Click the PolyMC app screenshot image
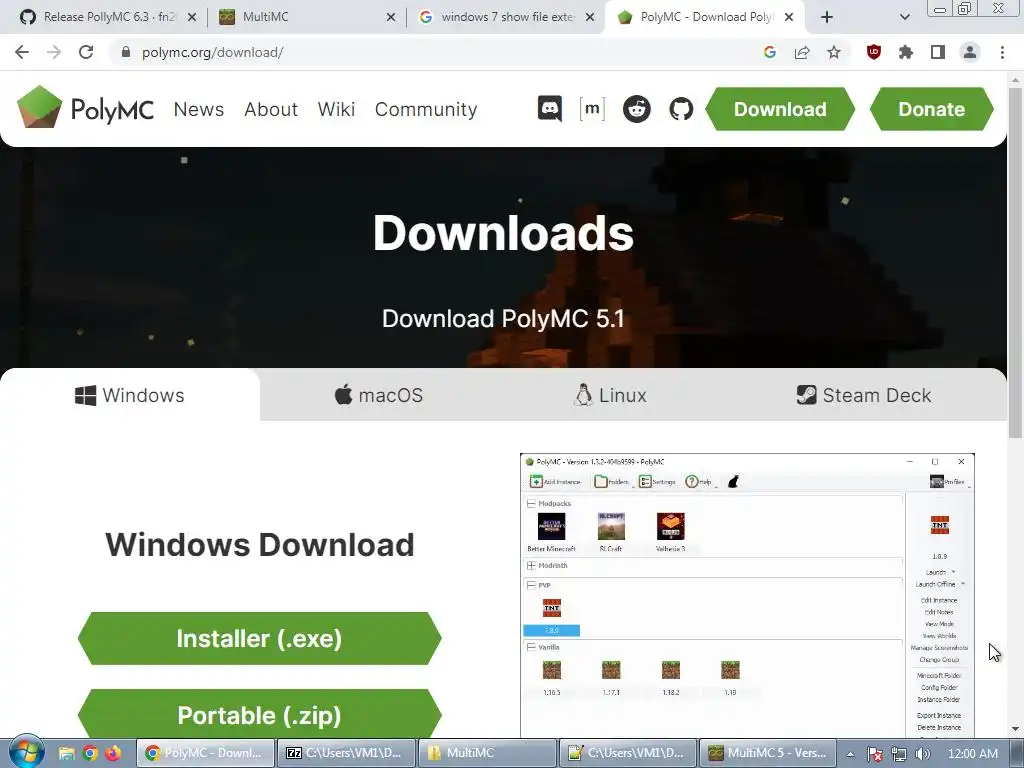 pos(747,596)
